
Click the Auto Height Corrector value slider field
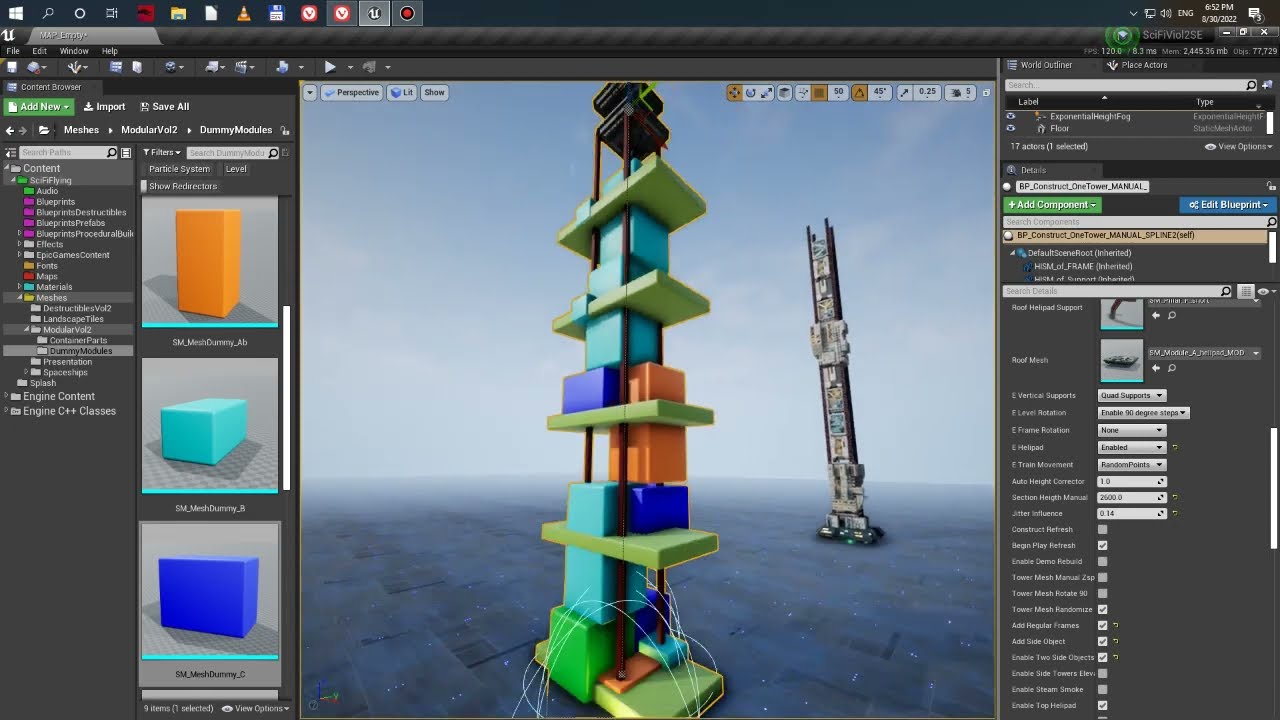click(1132, 481)
